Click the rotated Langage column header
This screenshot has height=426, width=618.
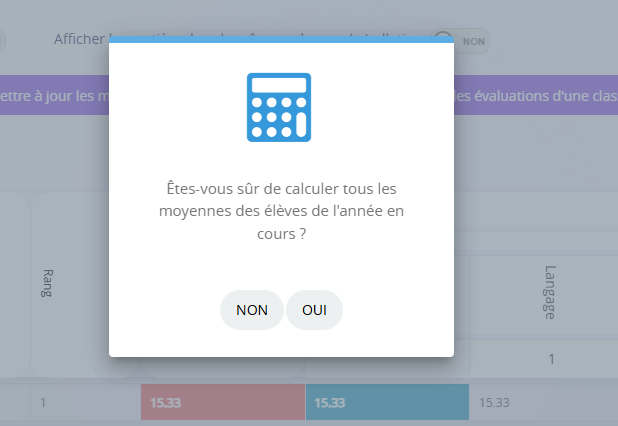pos(550,292)
